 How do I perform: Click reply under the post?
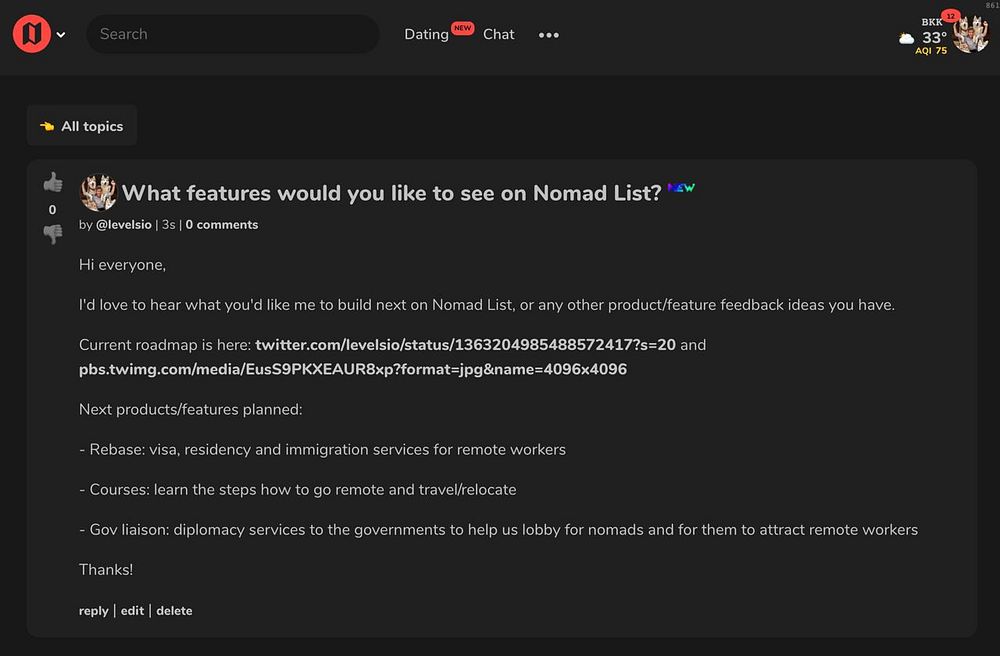pos(94,611)
